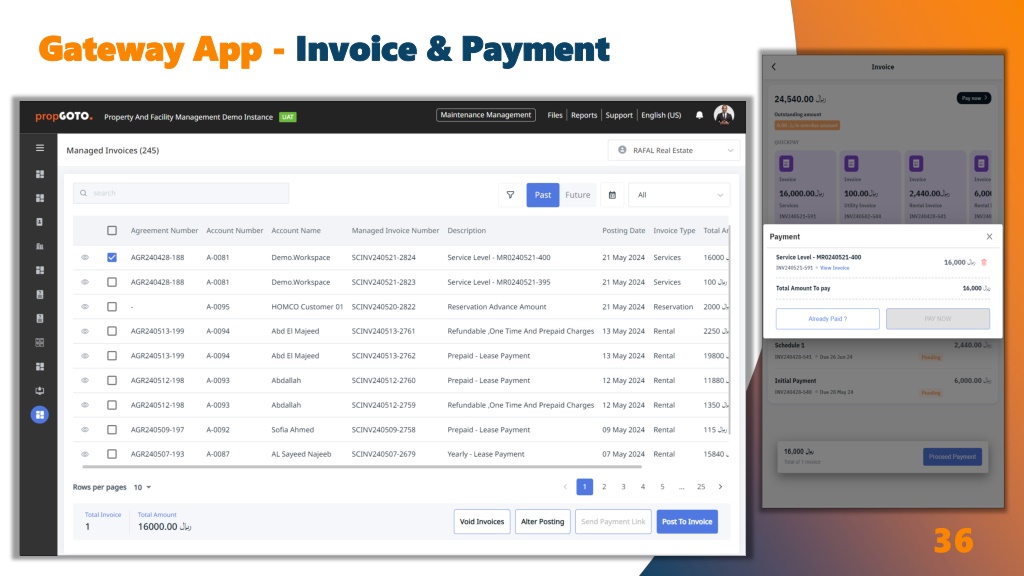Click eye icon for AL Sayeed Najeeb row
1024x576 pixels.
pos(85,454)
